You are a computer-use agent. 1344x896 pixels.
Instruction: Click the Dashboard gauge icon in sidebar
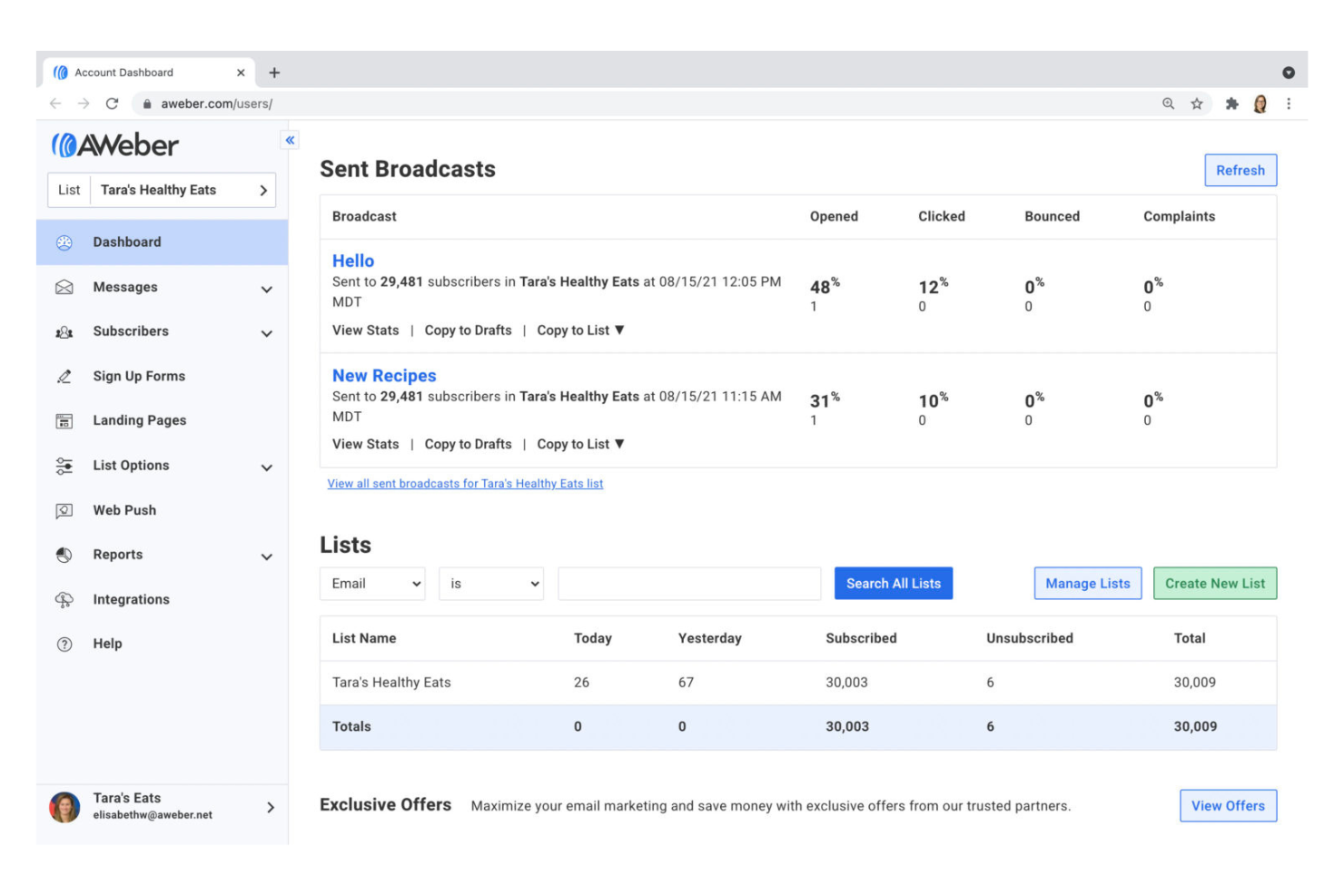pos(64,242)
